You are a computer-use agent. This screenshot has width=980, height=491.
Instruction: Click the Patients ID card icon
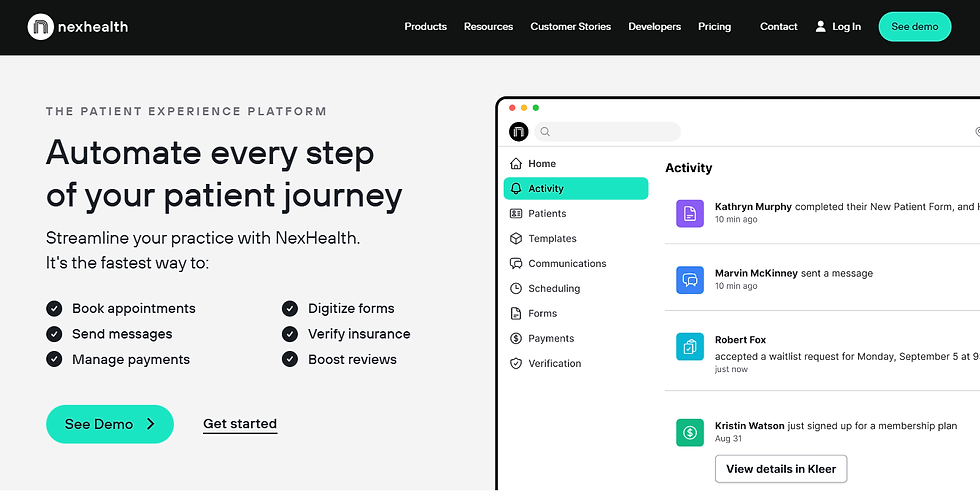(516, 214)
